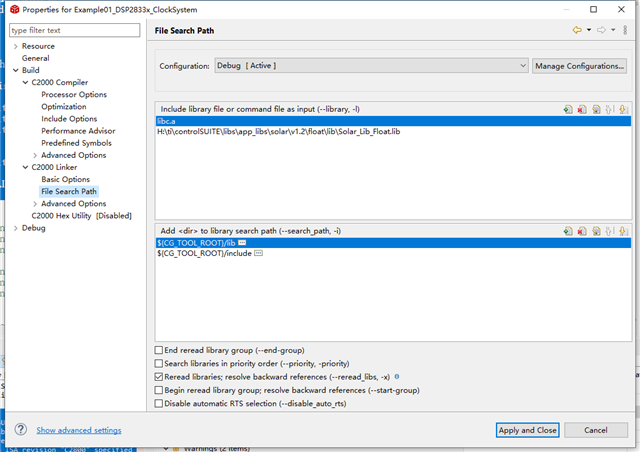The width and height of the screenshot is (640, 452).
Task: Open the Configuration dropdown showing Debug [Active]
Action: point(371,66)
